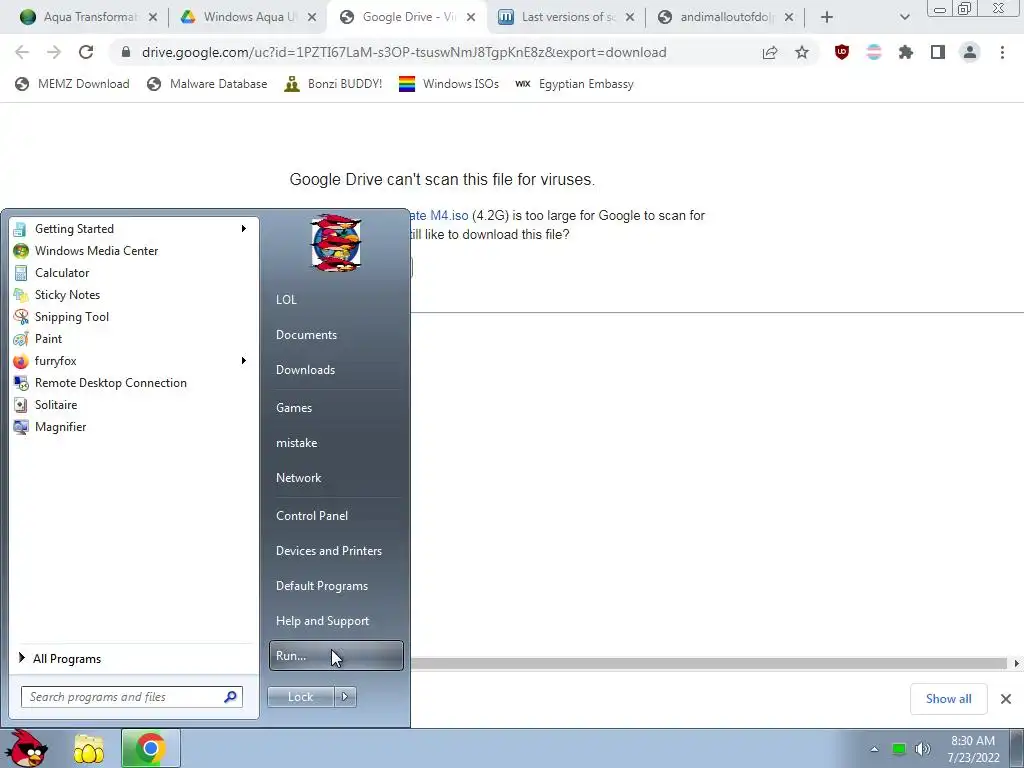Screen dimensions: 1024x768
Task: Launch the Snipping Tool
Action: [x=71, y=317]
